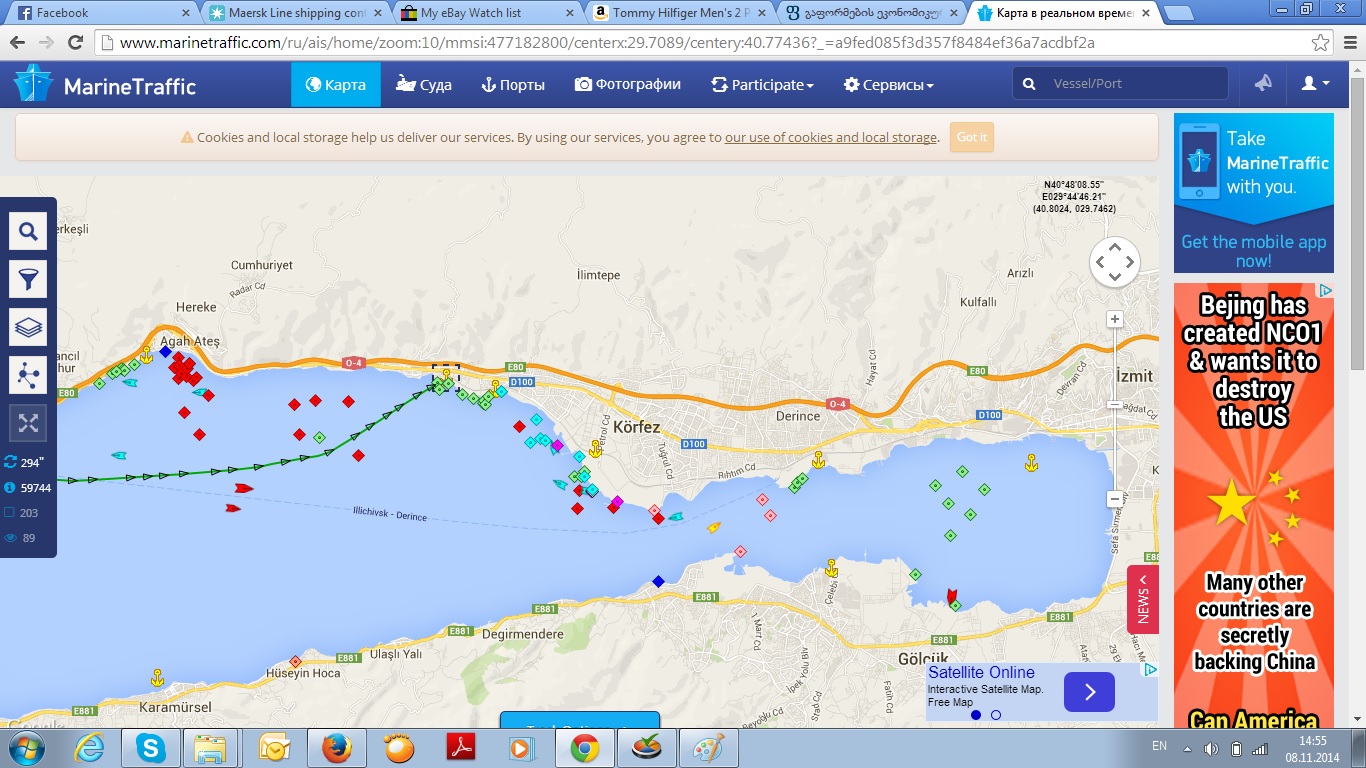Viewport: 1366px width, 768px height.
Task: Click the MarineTraffic logo
Action: pos(105,85)
